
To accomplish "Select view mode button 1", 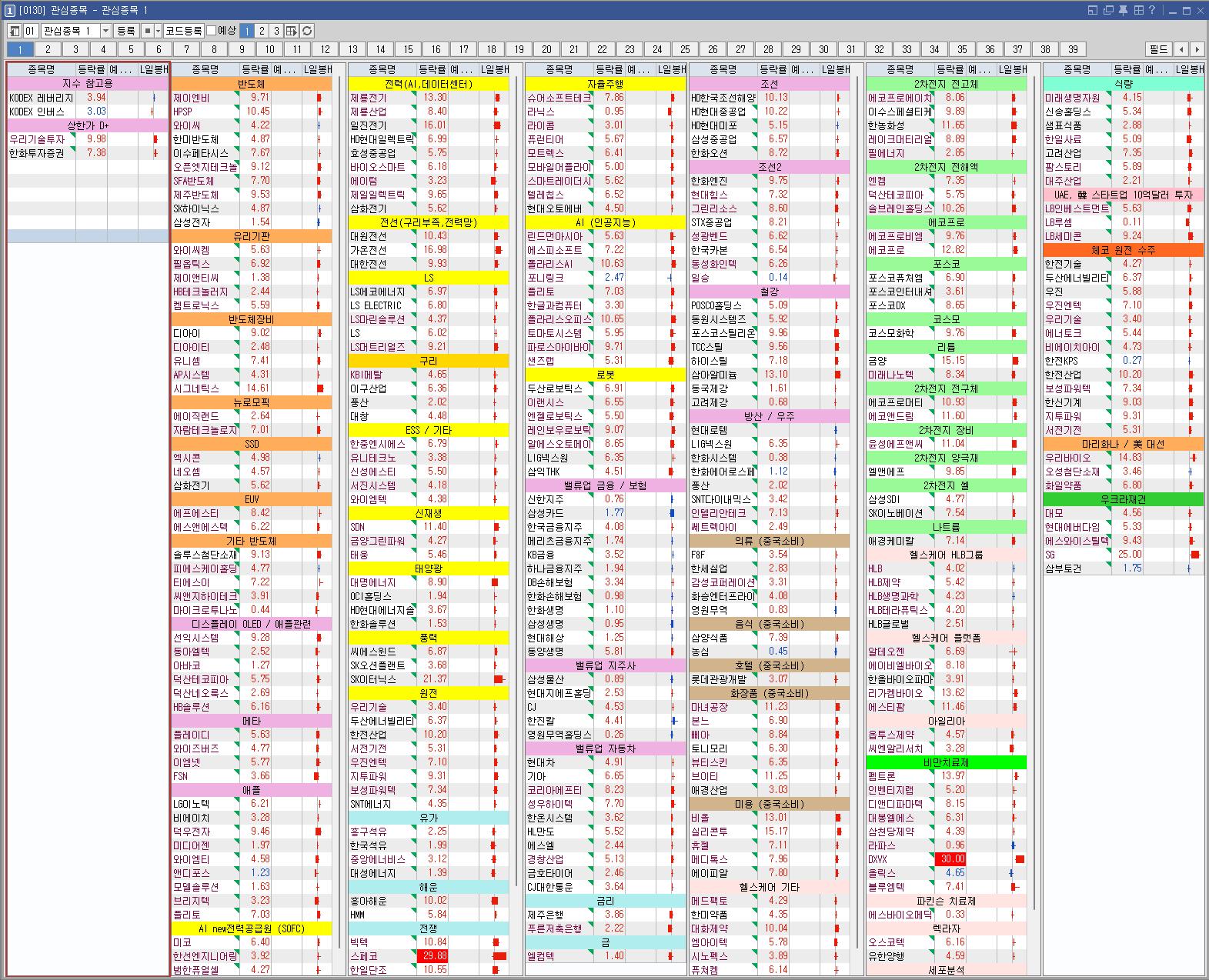I will [x=247, y=31].
